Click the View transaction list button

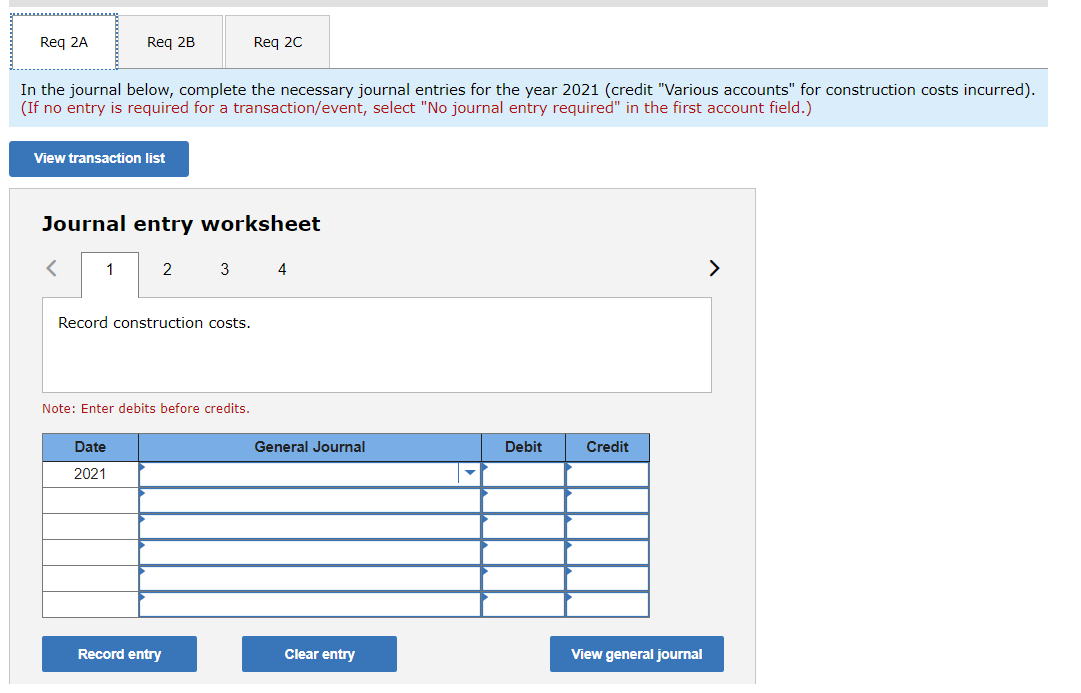click(x=99, y=159)
